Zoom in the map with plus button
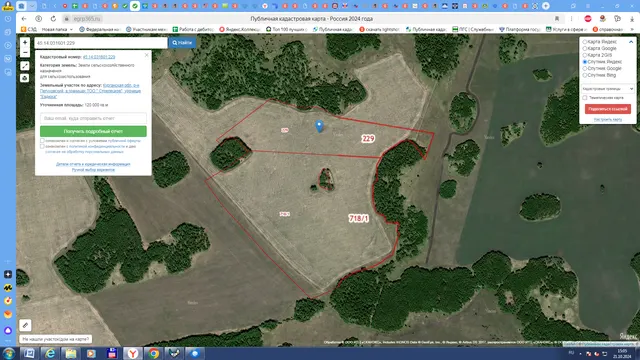The width and height of the screenshot is (640, 360). pos(25,42)
